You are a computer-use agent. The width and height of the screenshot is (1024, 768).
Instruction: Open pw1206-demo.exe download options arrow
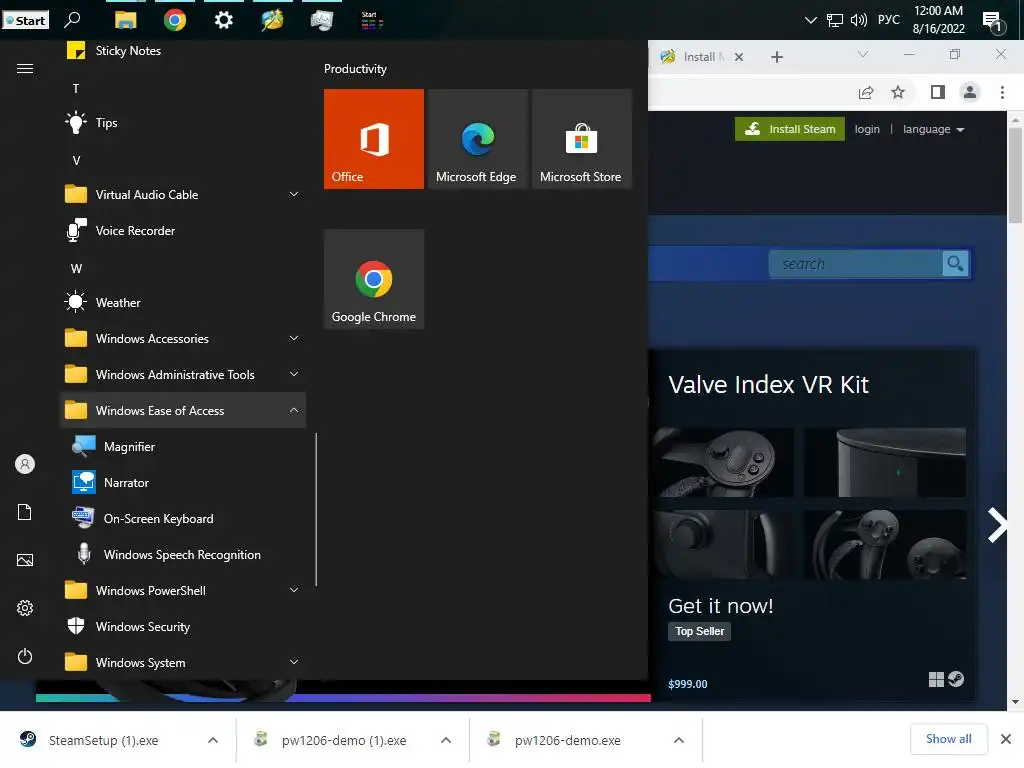[x=679, y=740]
